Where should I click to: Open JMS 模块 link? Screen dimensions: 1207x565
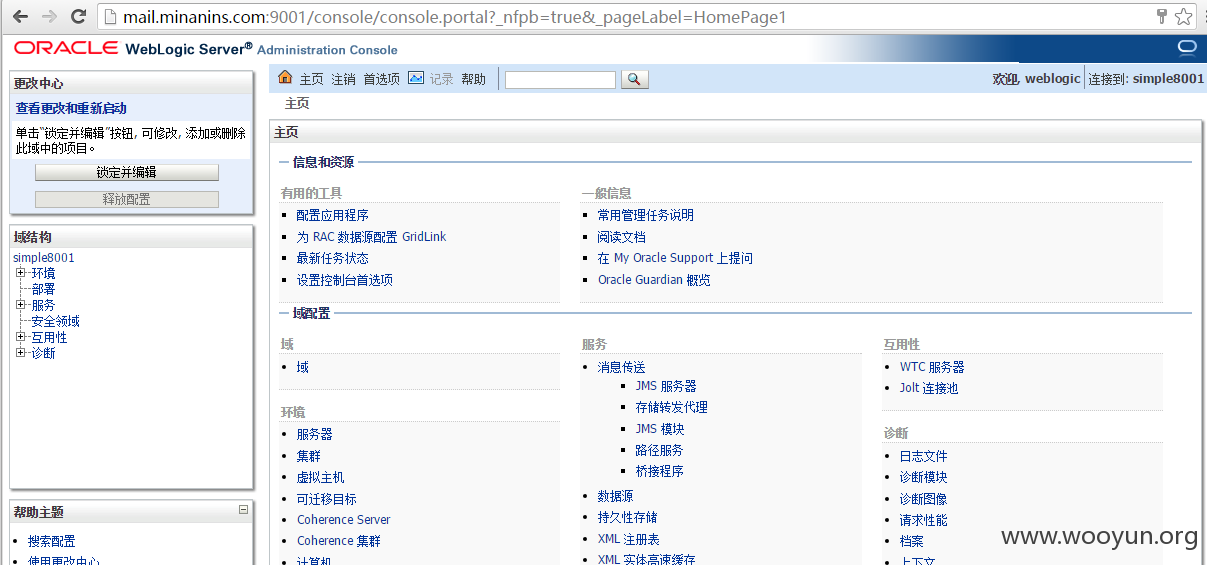point(660,429)
